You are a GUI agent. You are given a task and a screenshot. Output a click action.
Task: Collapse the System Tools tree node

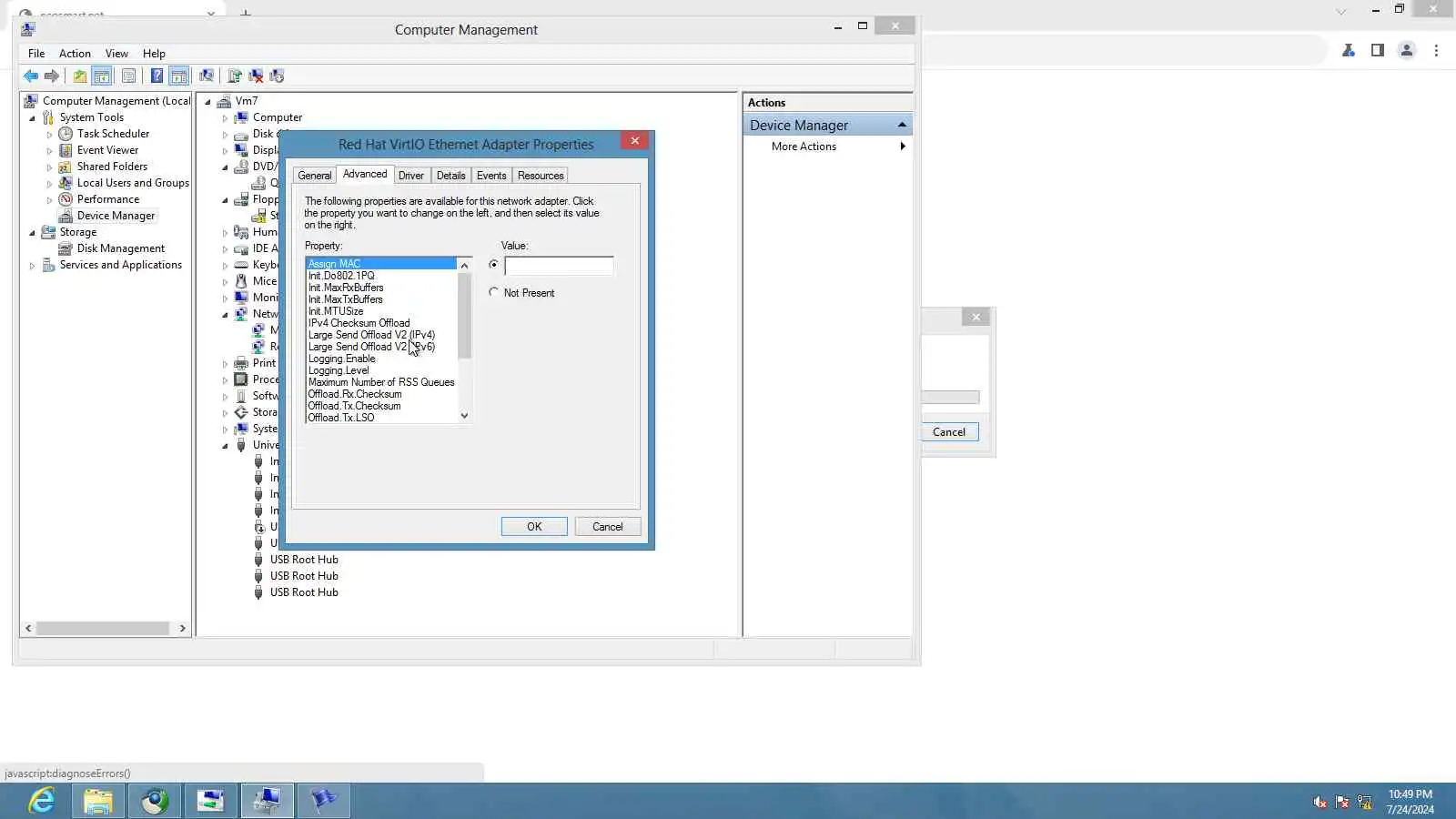pyautogui.click(x=32, y=118)
